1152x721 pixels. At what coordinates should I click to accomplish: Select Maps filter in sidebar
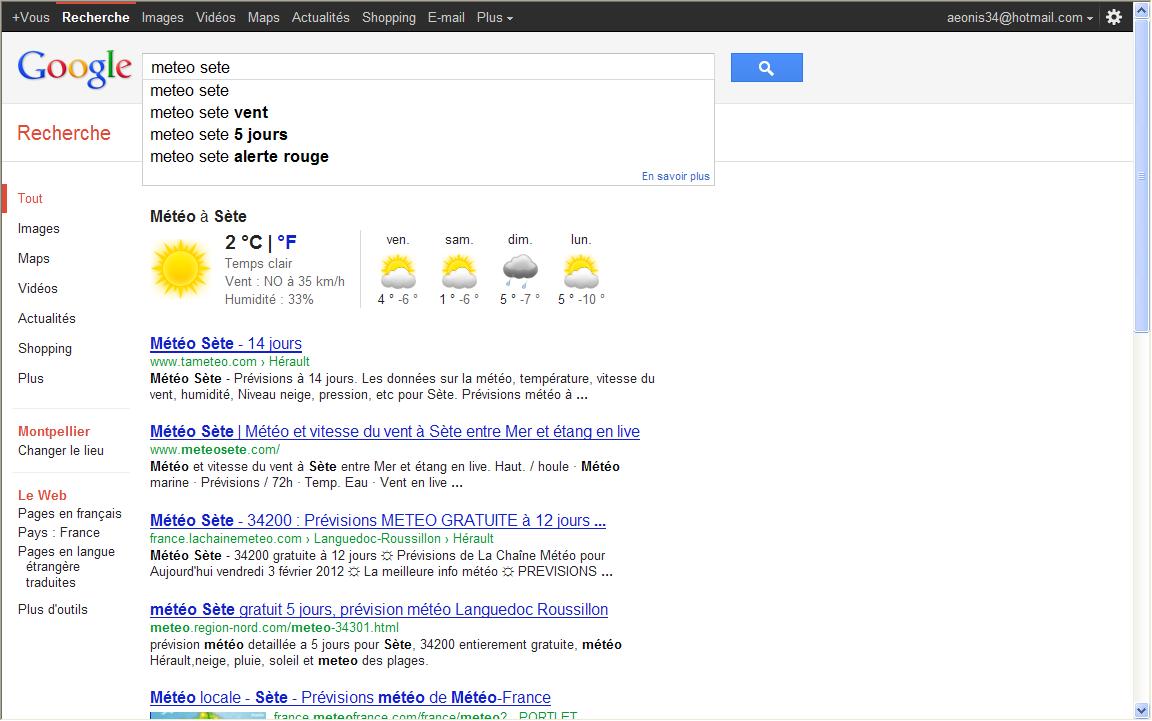click(x=34, y=259)
